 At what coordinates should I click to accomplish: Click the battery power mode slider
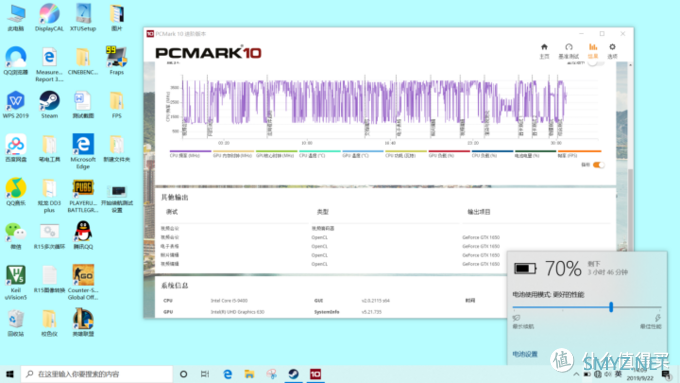[x=587, y=307]
